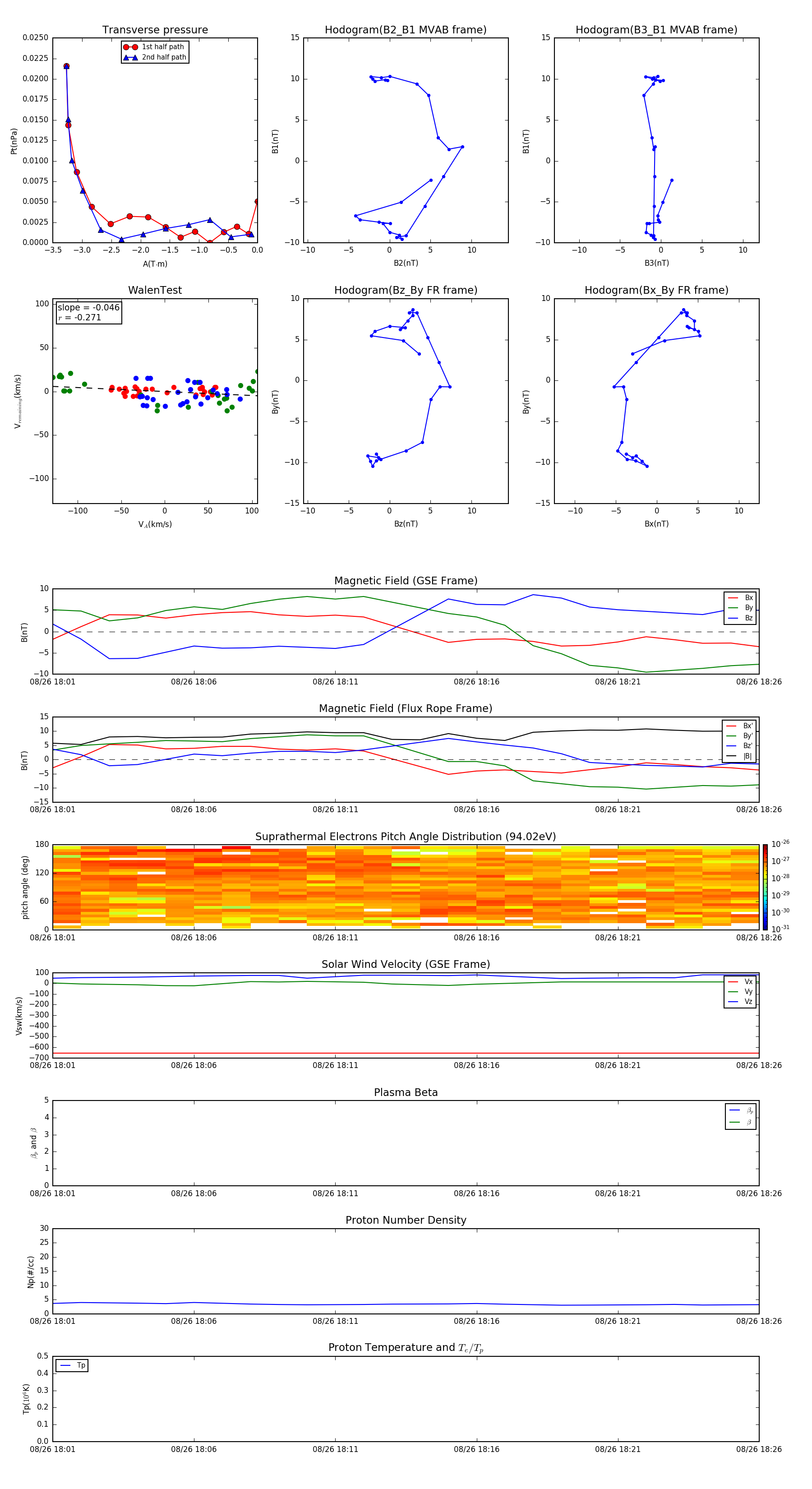The image size is (812, 1489).
Task: Click 'Hodogram(Bz_By FR frame)' title
Action: coord(406,290)
